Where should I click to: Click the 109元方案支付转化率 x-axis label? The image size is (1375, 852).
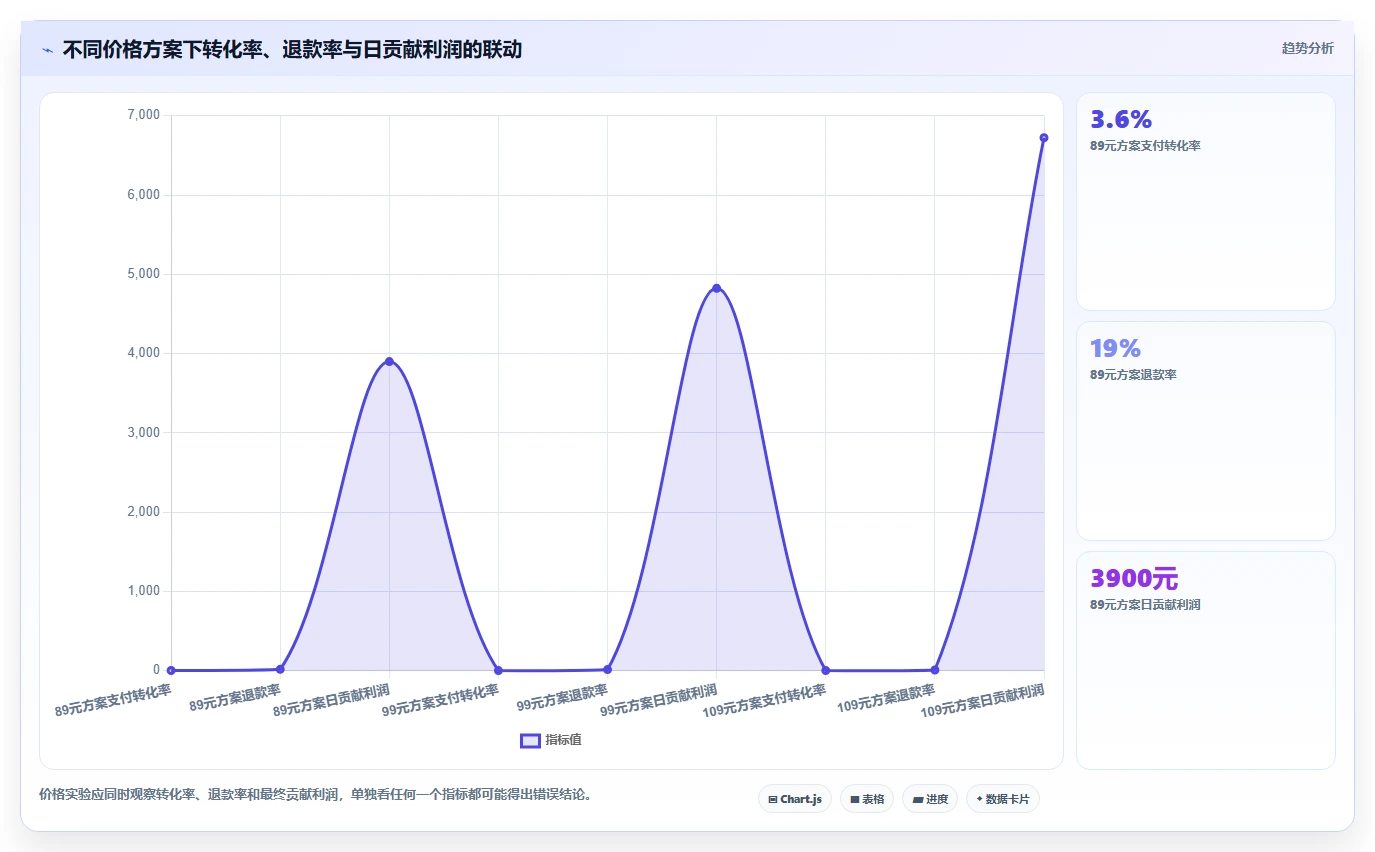pos(765,700)
